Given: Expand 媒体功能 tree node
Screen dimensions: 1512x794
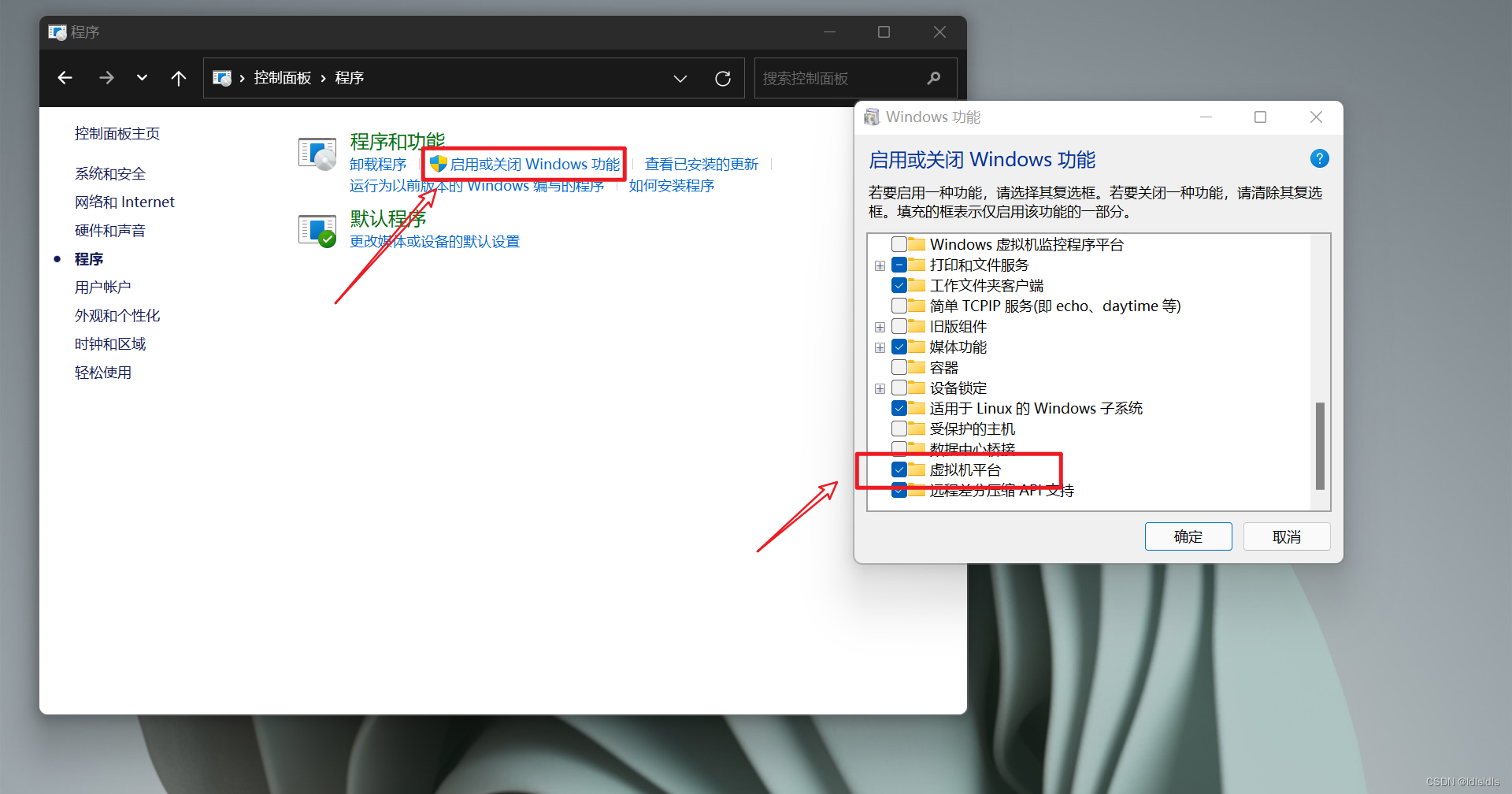Looking at the screenshot, I should pos(880,347).
